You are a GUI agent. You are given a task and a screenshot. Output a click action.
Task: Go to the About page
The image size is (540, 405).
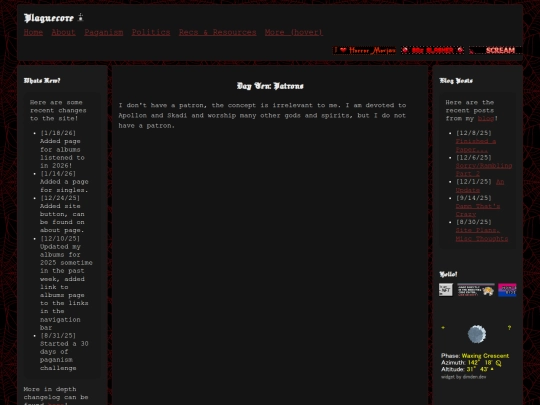(x=63, y=32)
